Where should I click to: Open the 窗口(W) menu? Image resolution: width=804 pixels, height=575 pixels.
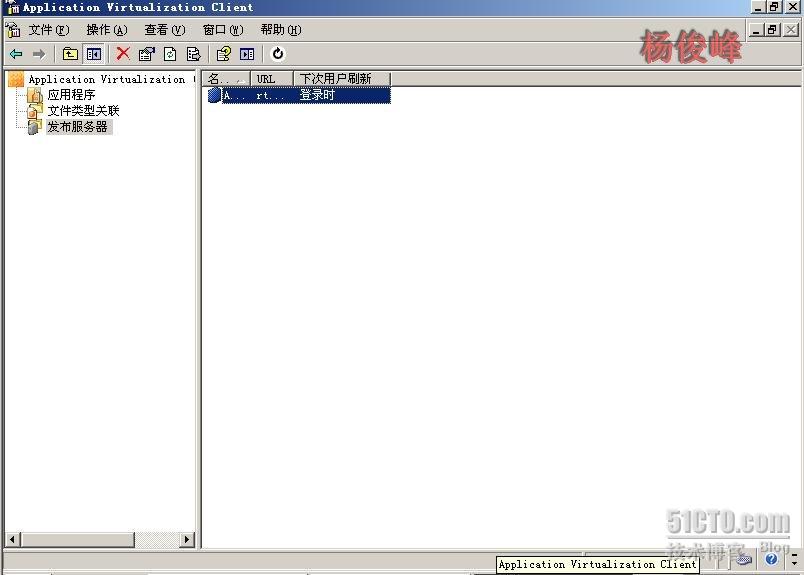point(223,30)
